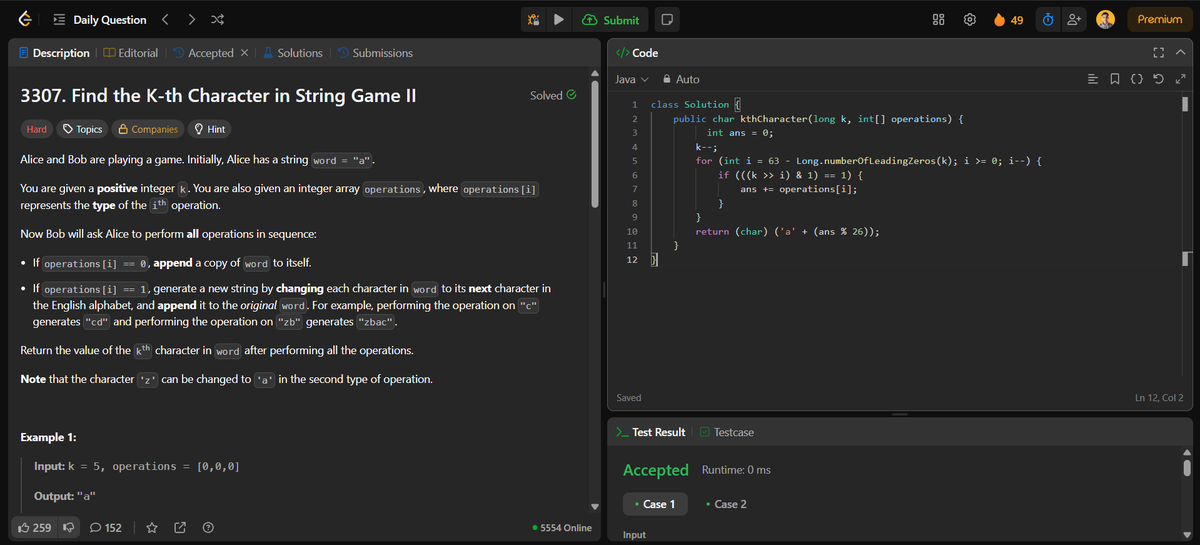Screen dimensions: 1200x545
Task: Expand editor with diagonal arrows icon
Action: pos(1180,79)
